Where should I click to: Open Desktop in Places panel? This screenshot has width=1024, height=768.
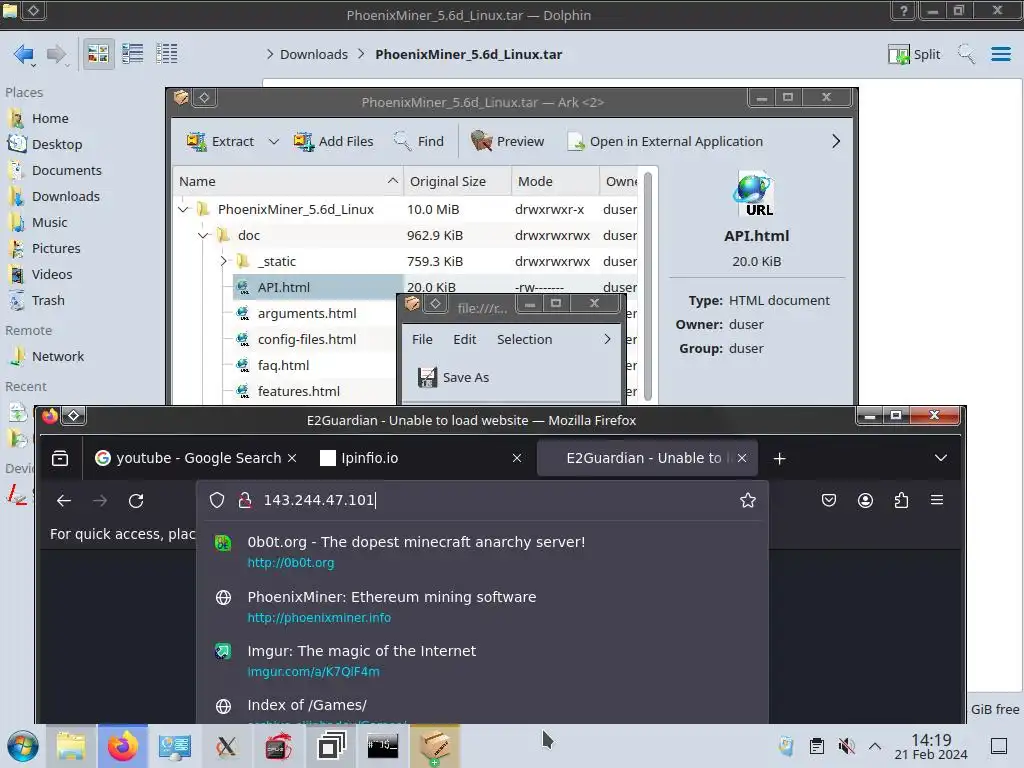coord(57,144)
